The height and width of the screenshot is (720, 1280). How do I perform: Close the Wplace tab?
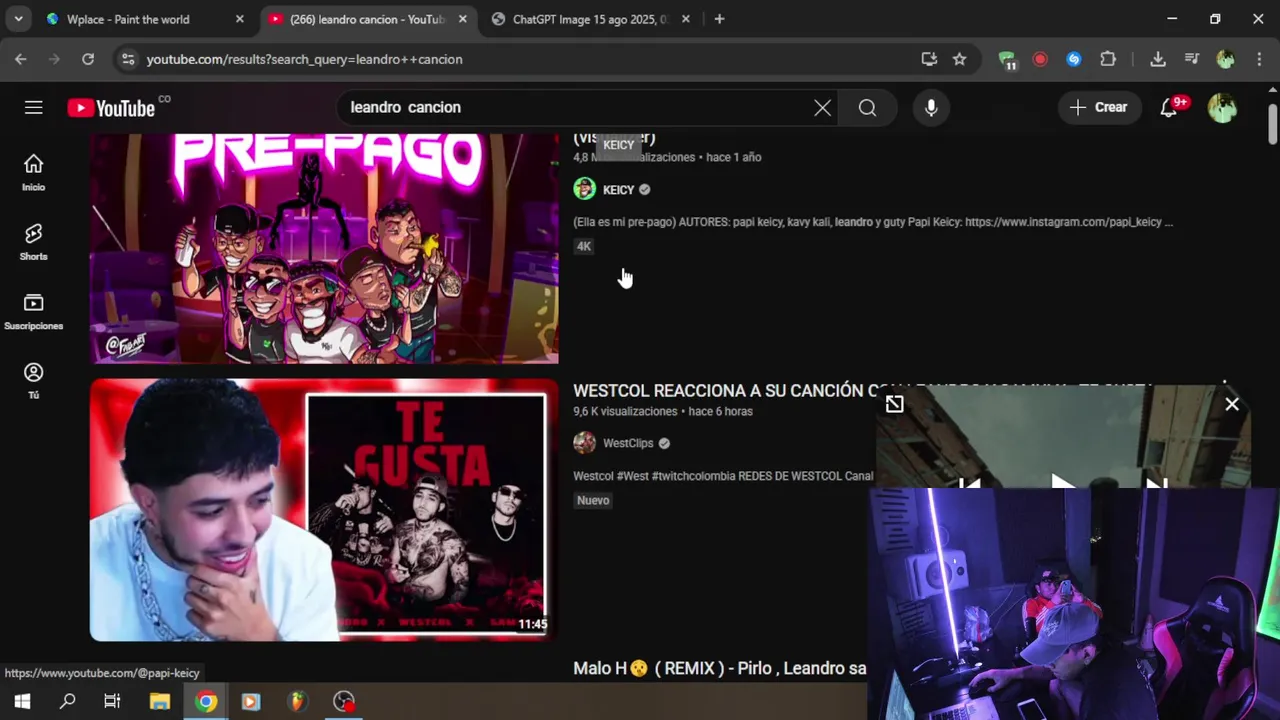point(239,19)
